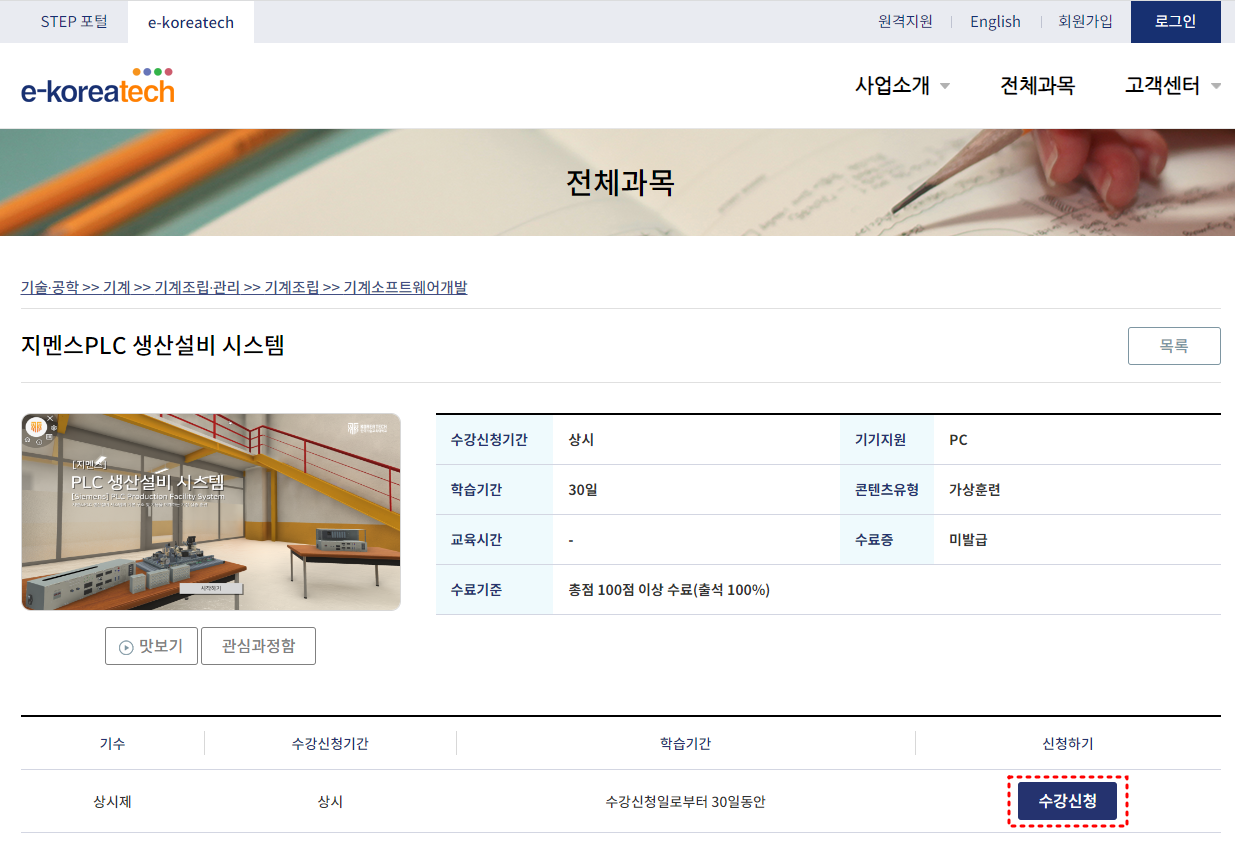Click the 전체과목 banner heading
Viewport: 1235px width, 841px height.
point(620,183)
